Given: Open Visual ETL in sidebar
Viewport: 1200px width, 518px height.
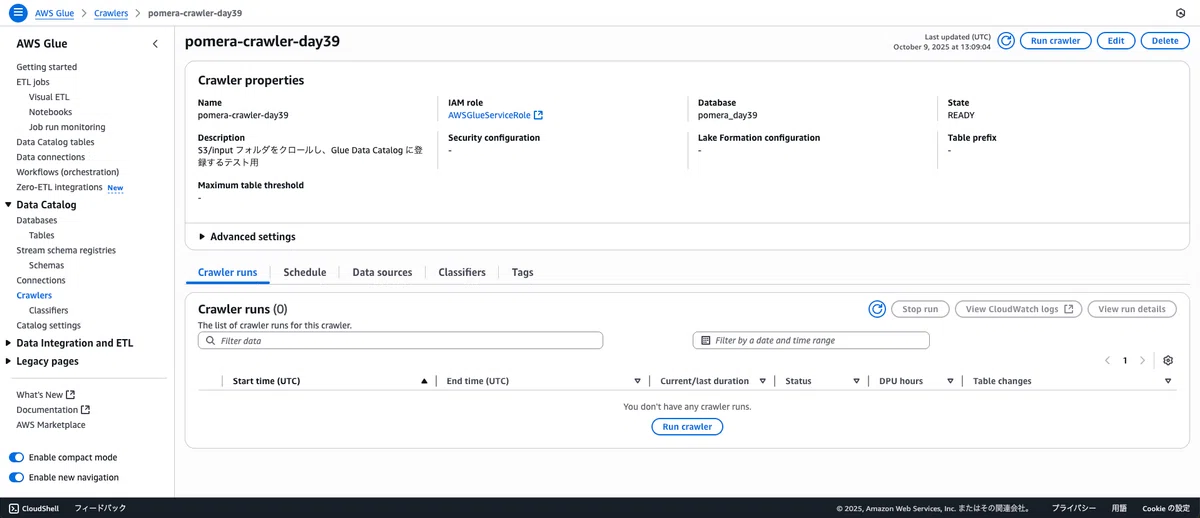Looking at the screenshot, I should coord(49,97).
